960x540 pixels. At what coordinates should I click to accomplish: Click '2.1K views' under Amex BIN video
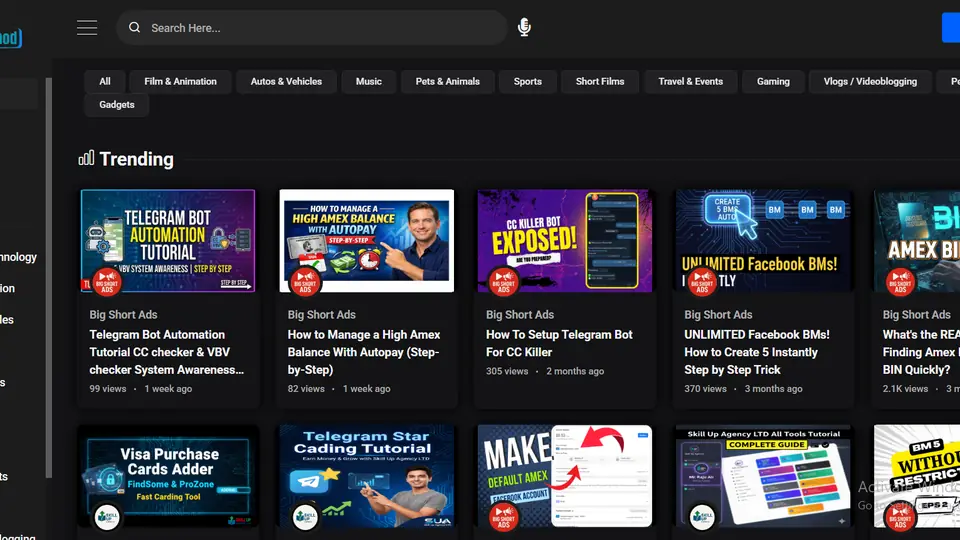[x=906, y=389]
